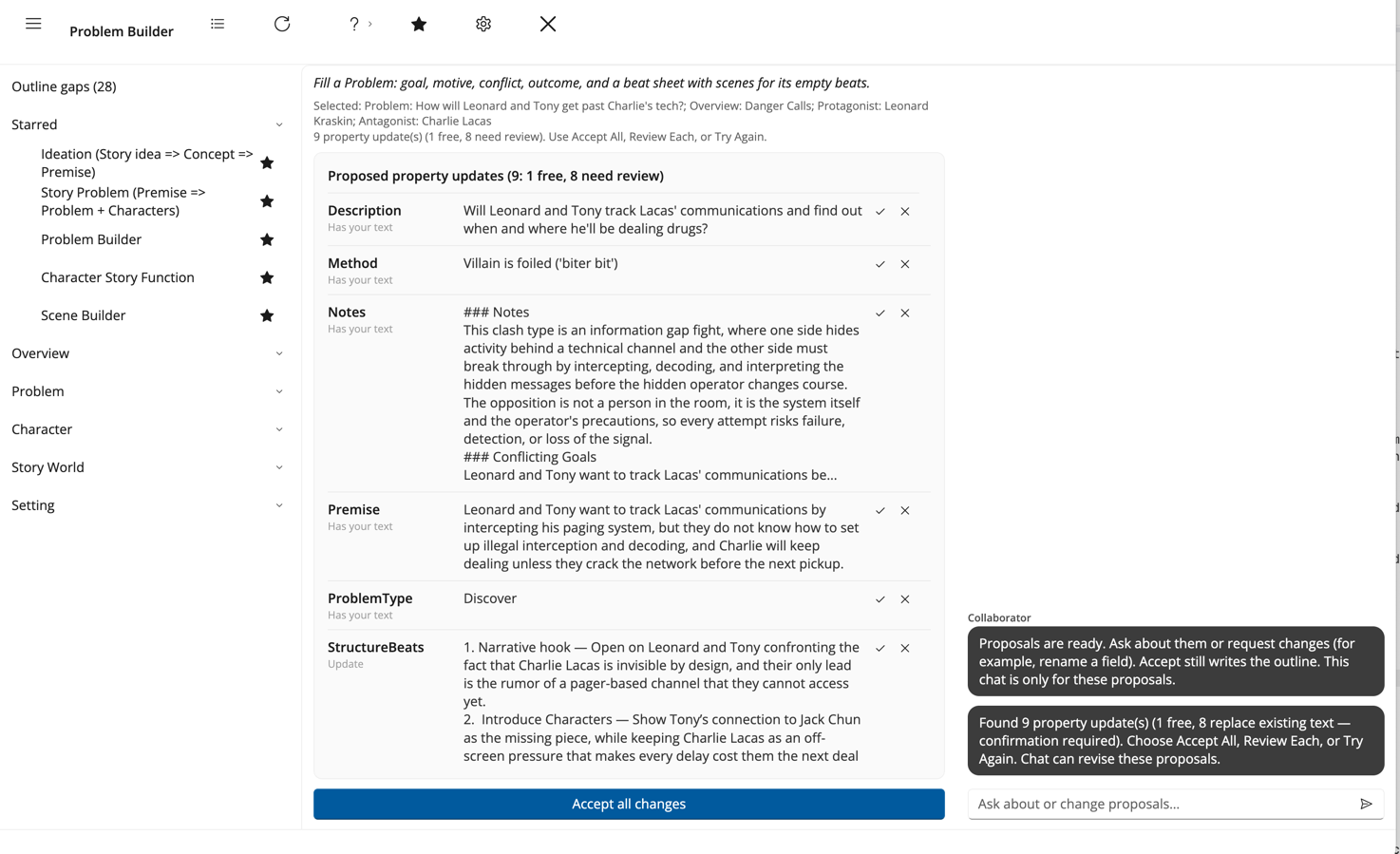Accept the StructureBeats update checkmark
This screenshot has height=854, width=1400.
(880, 648)
